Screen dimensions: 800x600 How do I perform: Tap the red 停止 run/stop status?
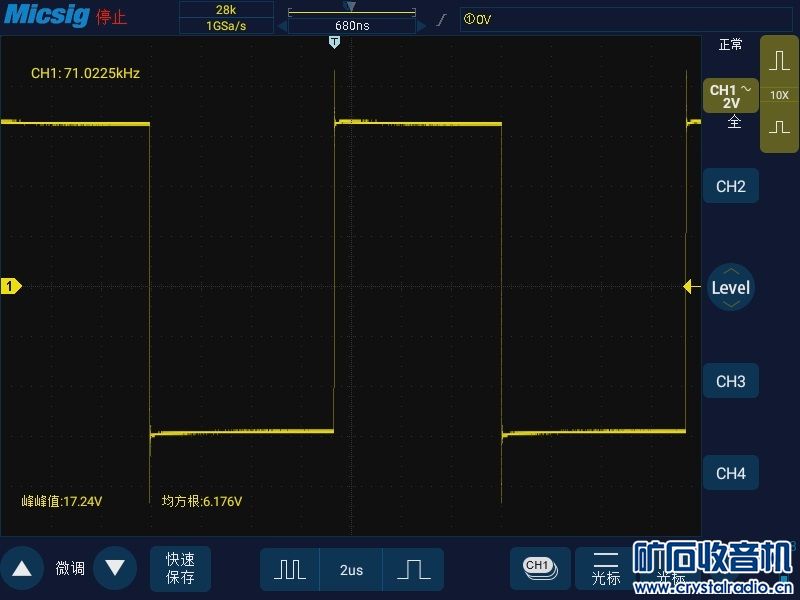111,17
